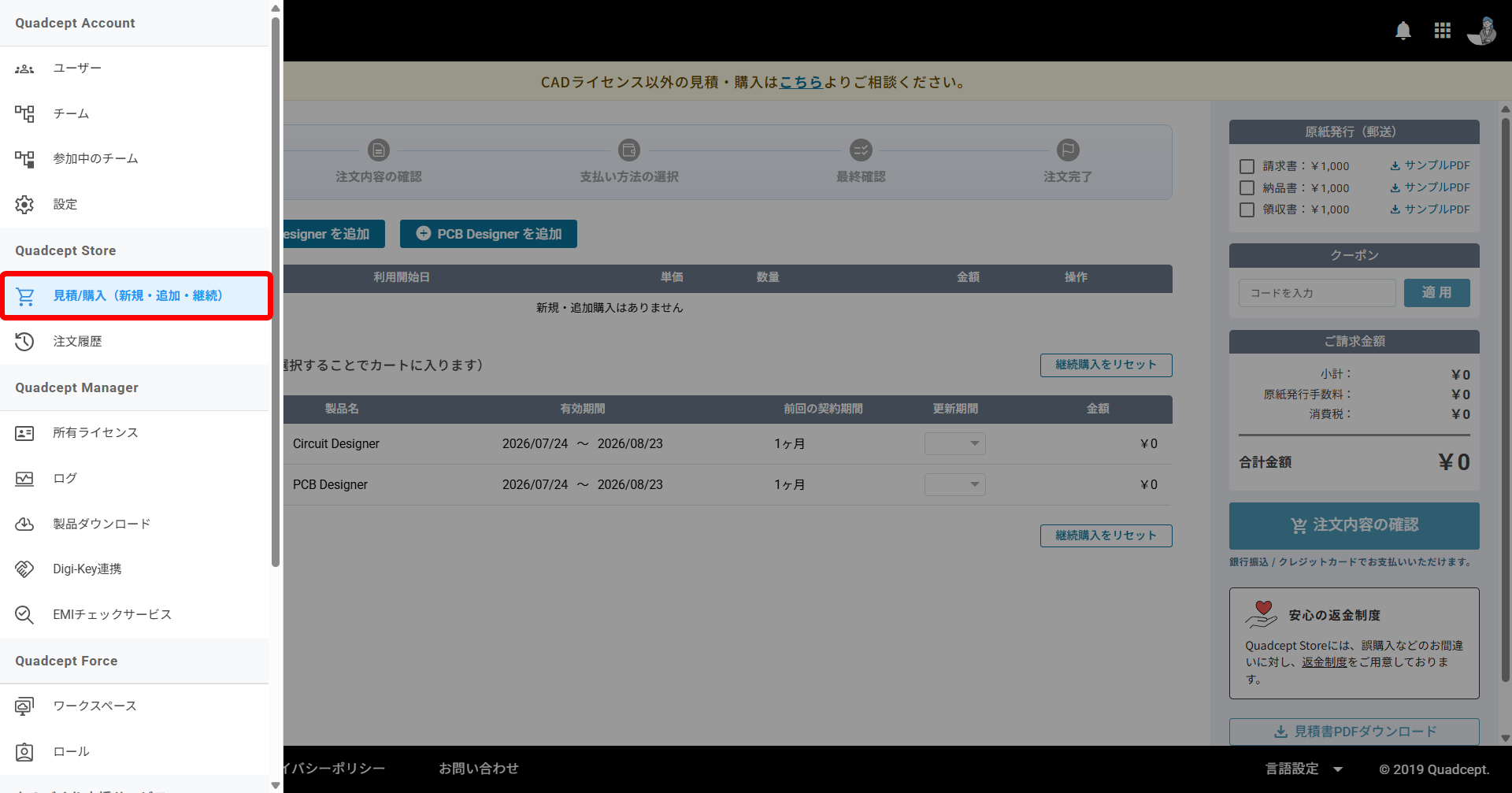Open 製品ダウンロード menu item
Image resolution: width=1512 pixels, height=793 pixels.
tap(134, 524)
